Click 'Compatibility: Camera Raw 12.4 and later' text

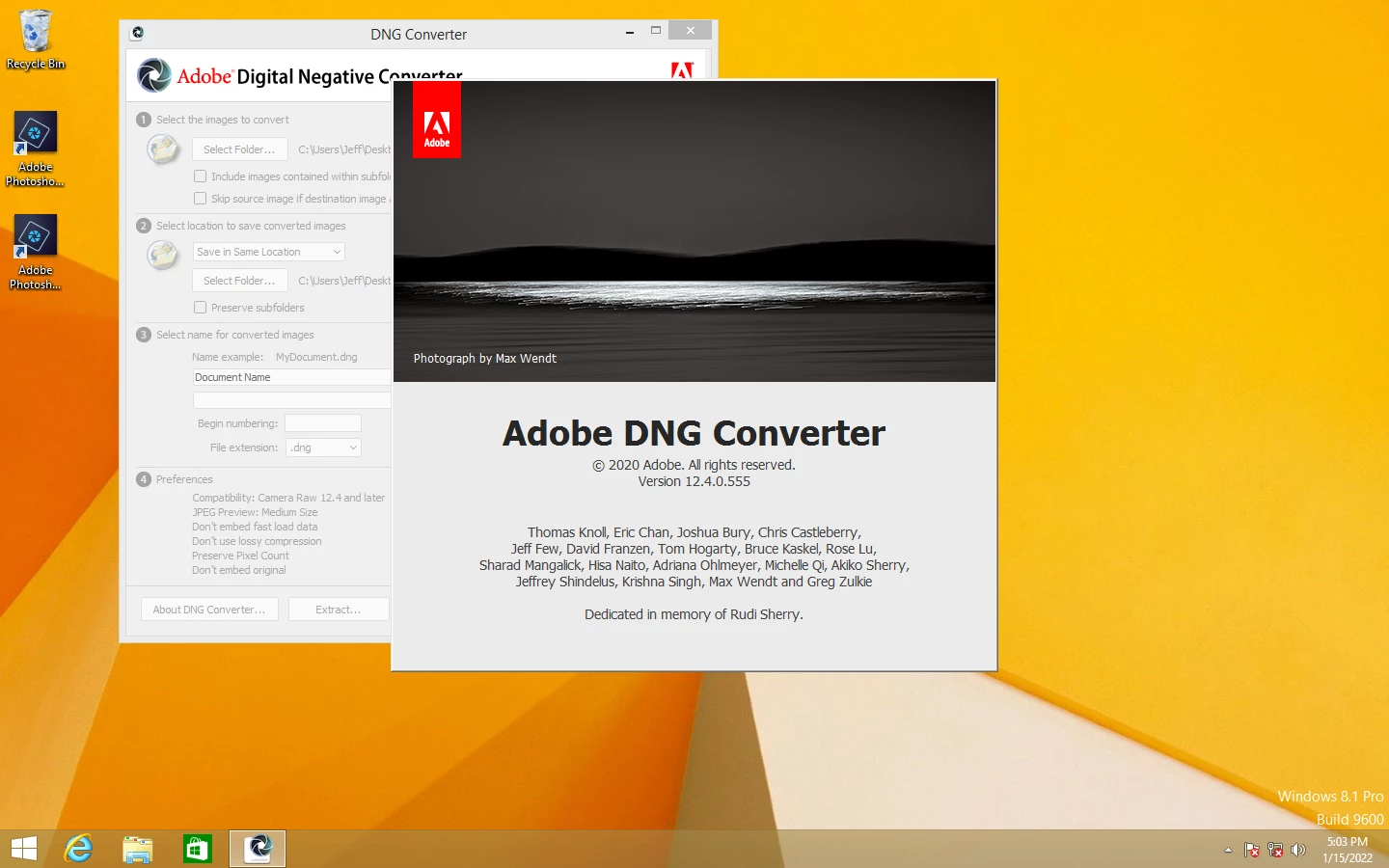[288, 498]
